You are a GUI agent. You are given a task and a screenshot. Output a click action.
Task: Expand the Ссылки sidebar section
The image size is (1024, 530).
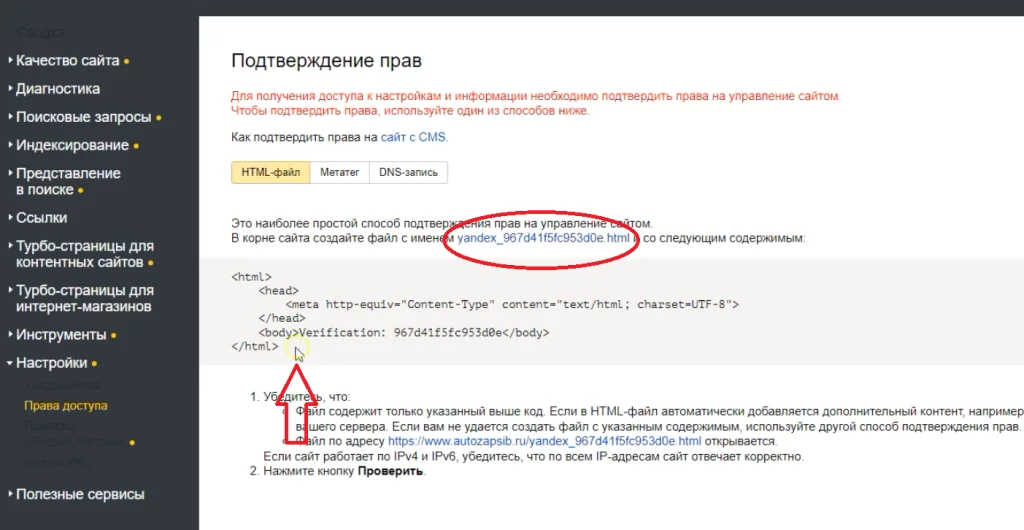pyautogui.click(x=38, y=218)
